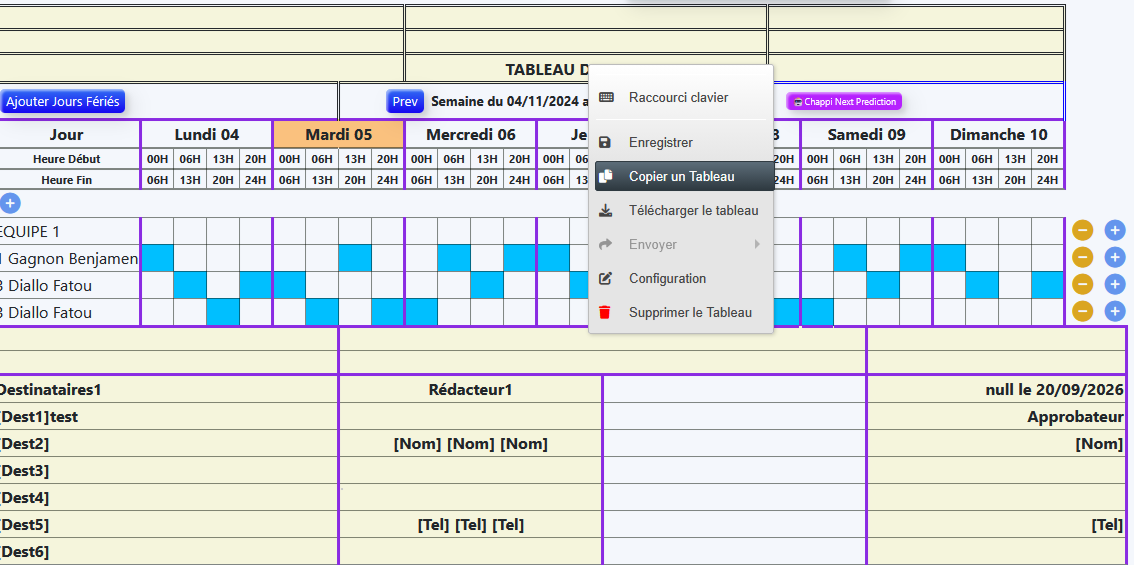Click the keyboard icon beside Raccourci clavier

606,97
